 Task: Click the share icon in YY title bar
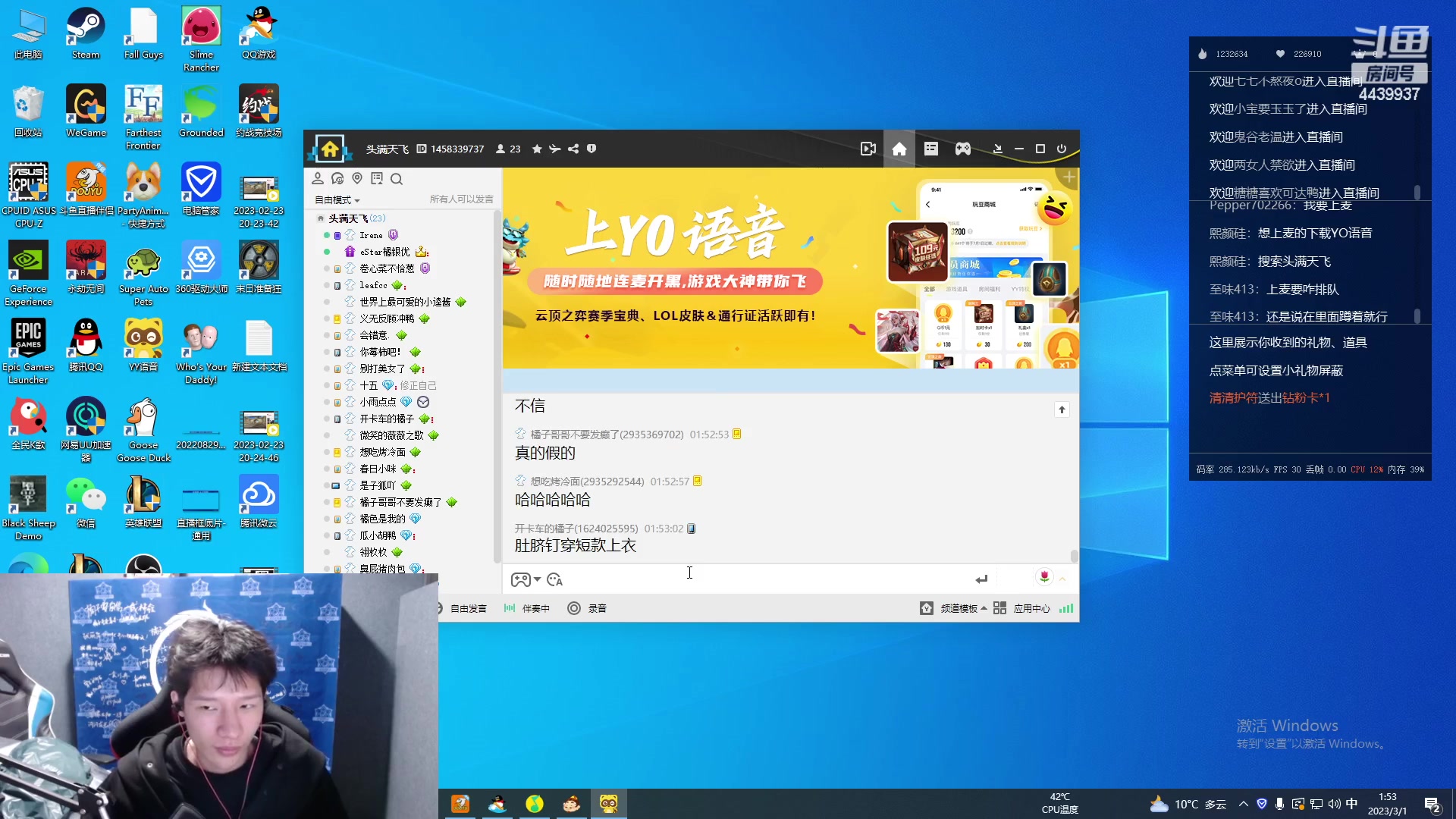click(573, 149)
